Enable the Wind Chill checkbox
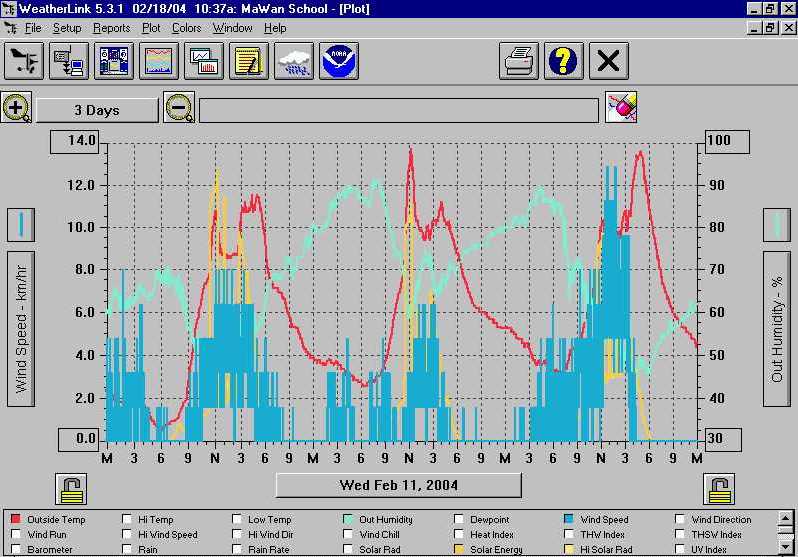 coord(348,534)
